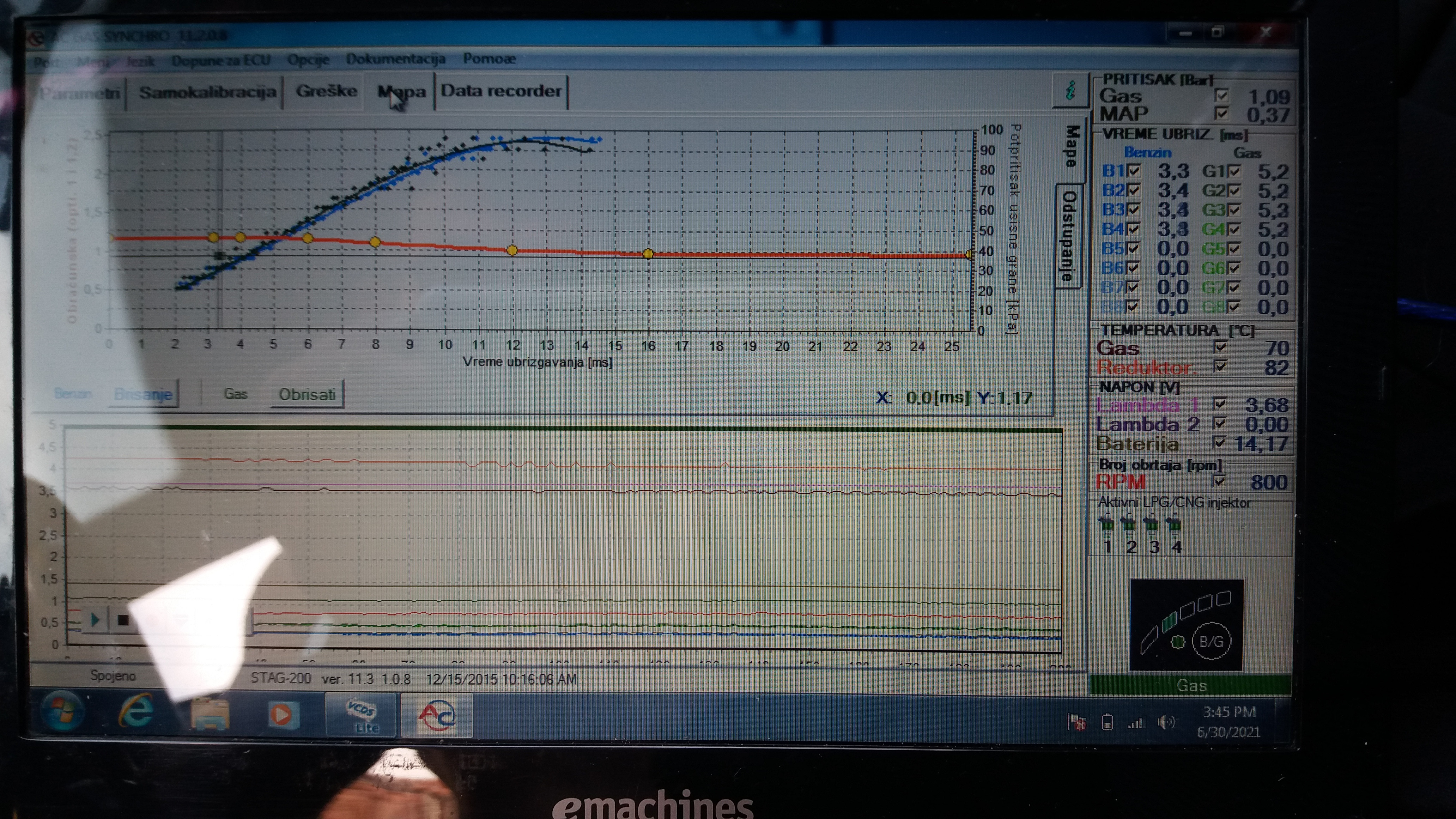
Task: Click the yellow map point at 12 ms
Action: (512, 250)
